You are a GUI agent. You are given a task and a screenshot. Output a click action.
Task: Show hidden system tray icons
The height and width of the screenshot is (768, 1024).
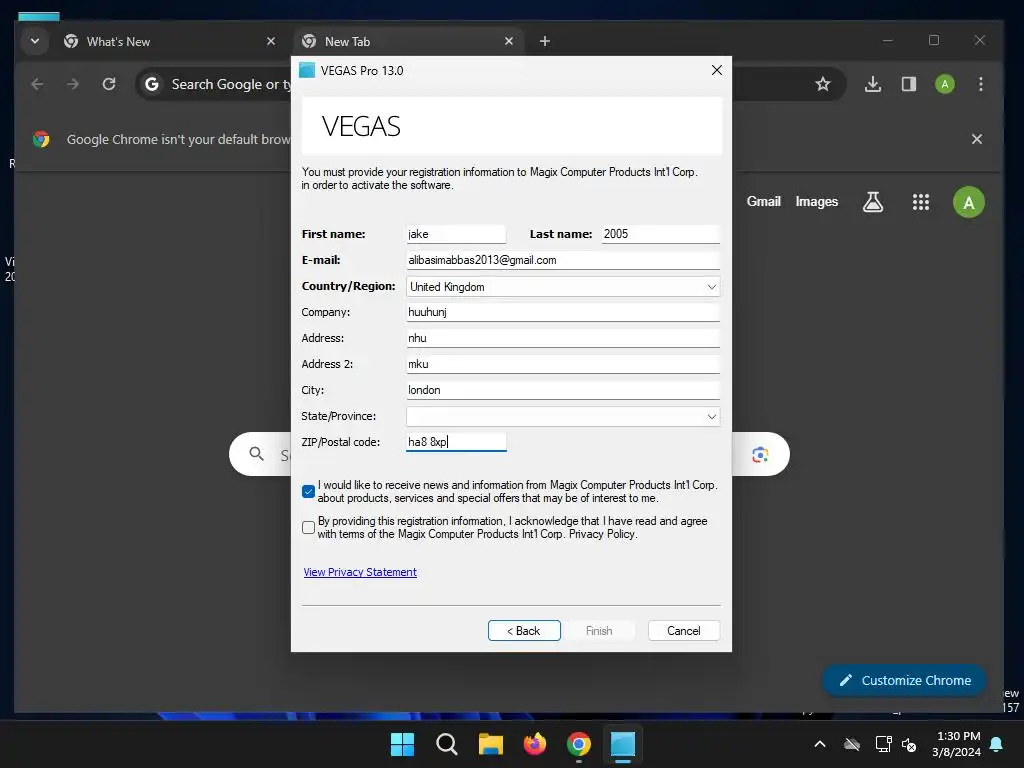click(820, 744)
